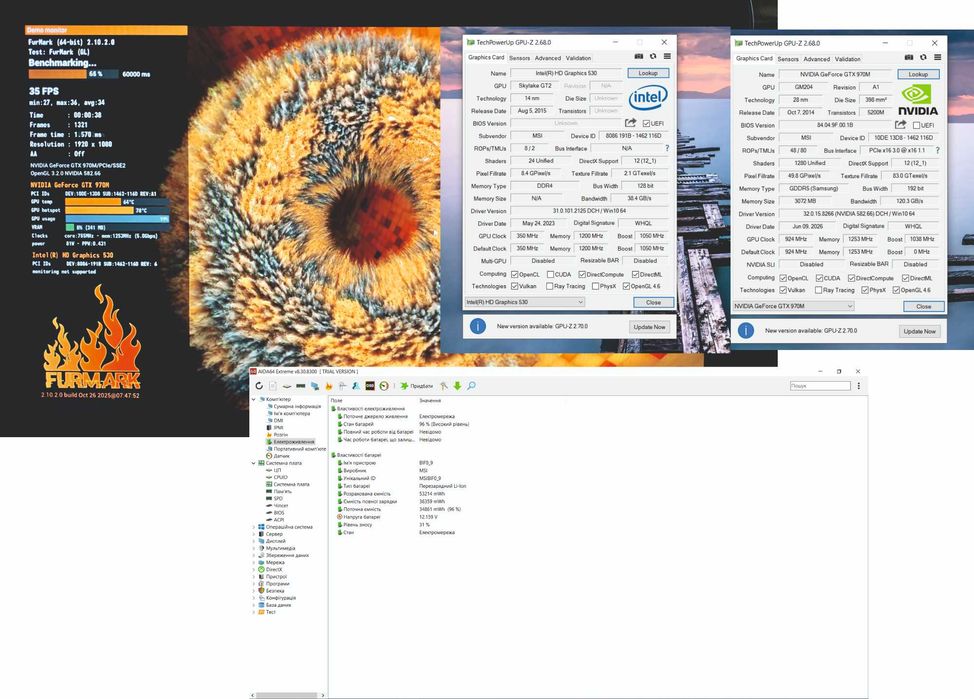Image resolution: width=974 pixels, height=699 pixels.
Task: Select Електроживлення item in AIDA64 tree
Action: coord(294,442)
